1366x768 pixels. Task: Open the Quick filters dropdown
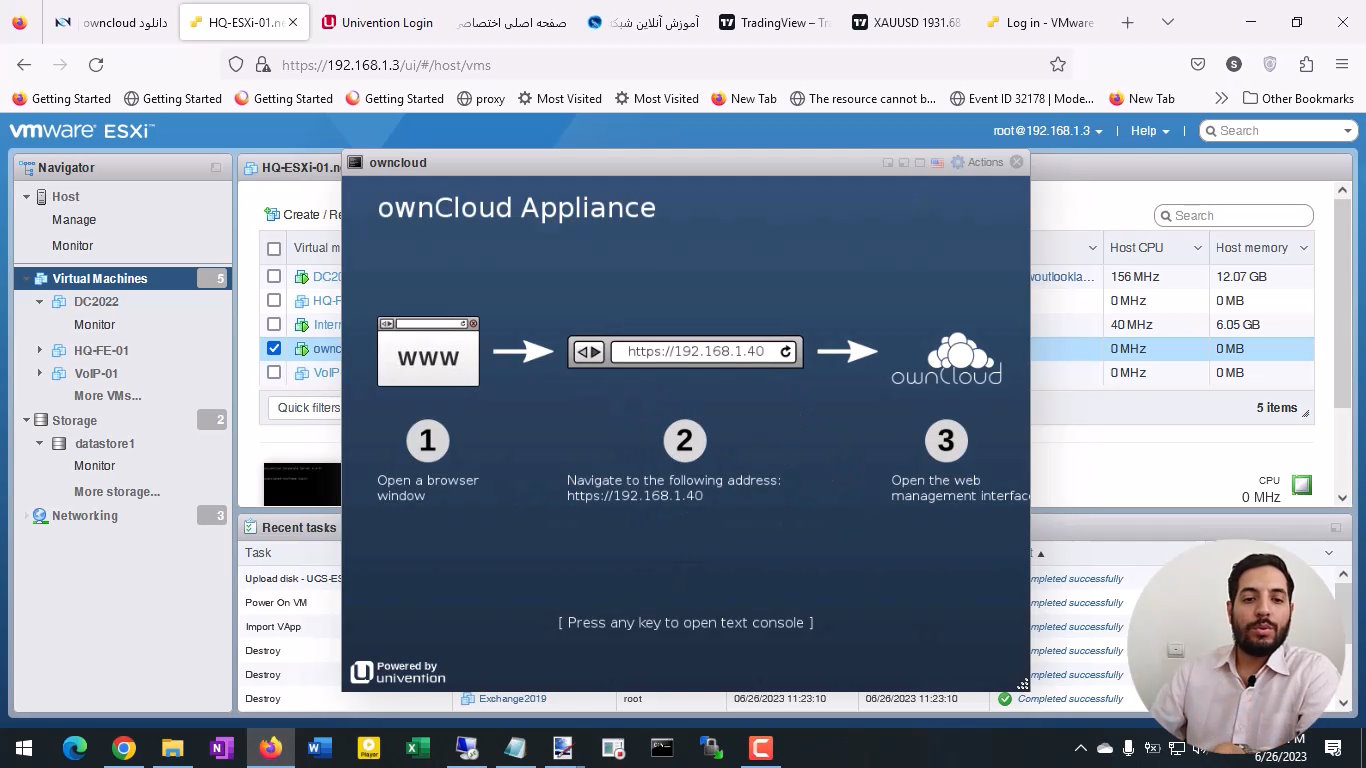pyautogui.click(x=307, y=408)
